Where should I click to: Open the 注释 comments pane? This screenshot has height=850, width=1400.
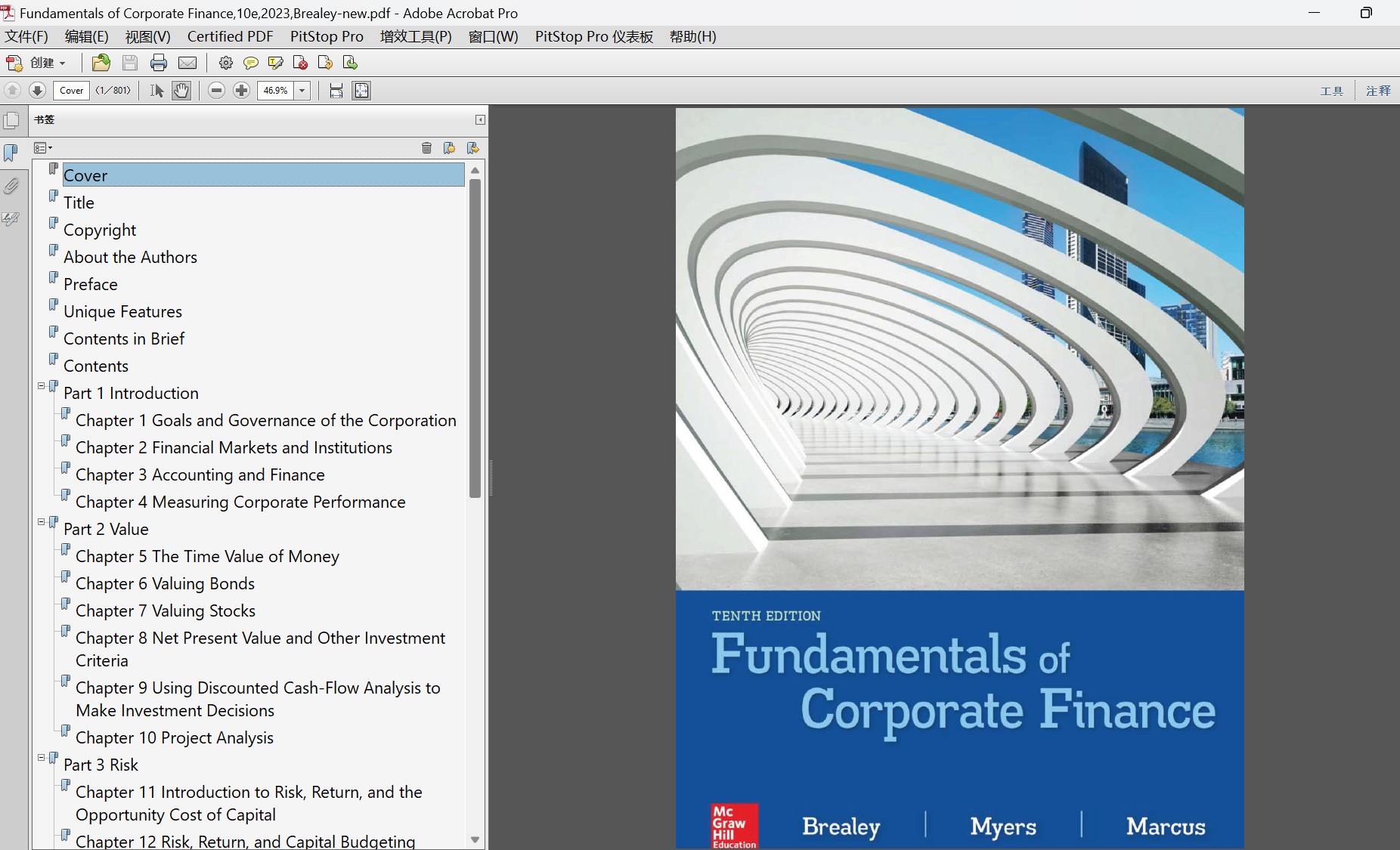pyautogui.click(x=1377, y=91)
